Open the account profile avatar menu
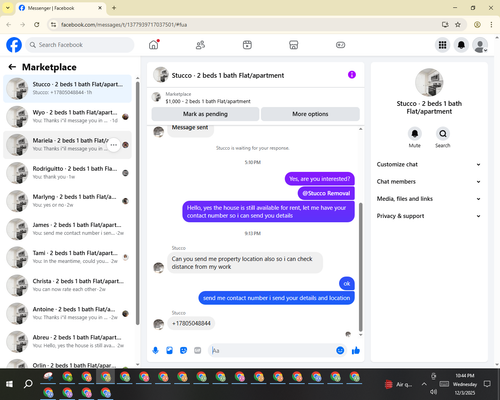This screenshot has height=400, width=500. tap(480, 45)
